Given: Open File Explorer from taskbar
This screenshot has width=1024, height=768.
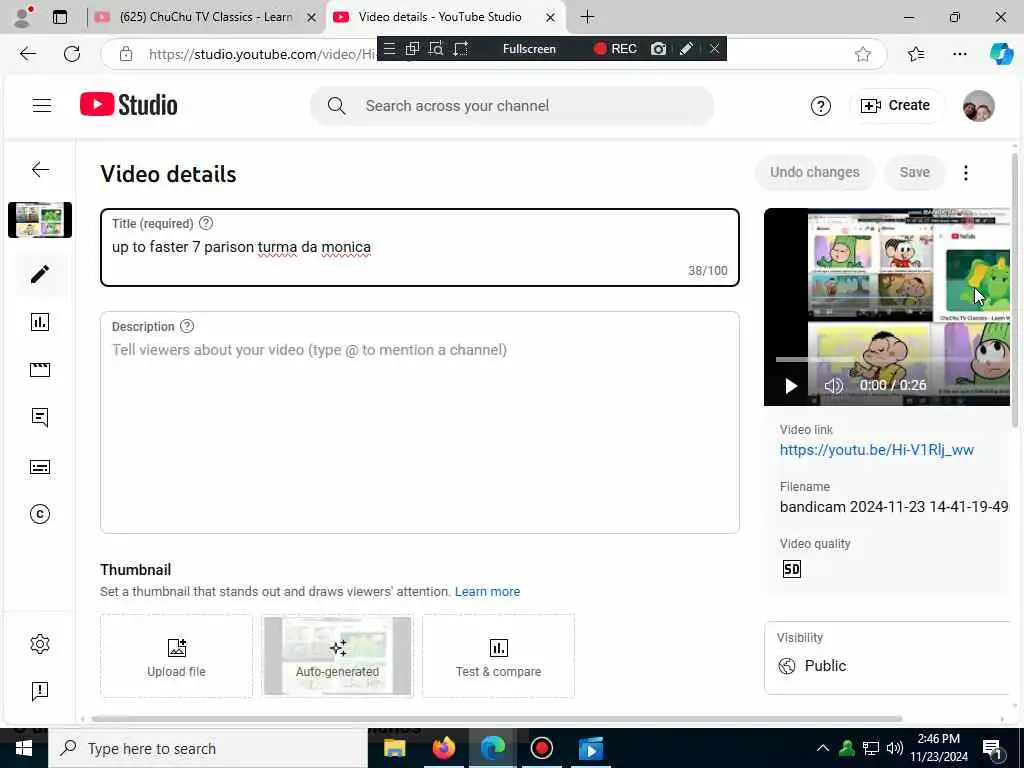Looking at the screenshot, I should [394, 748].
